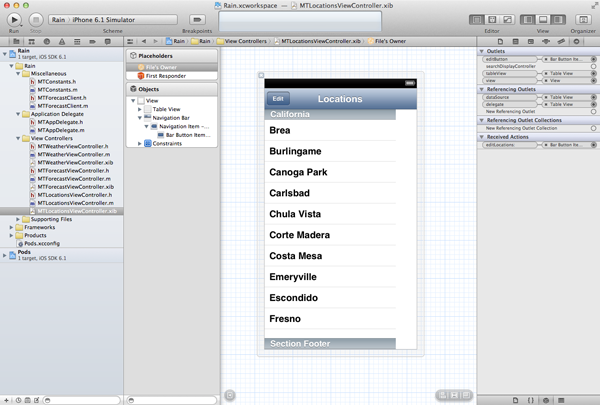Viewport: 600px width, 405px height.
Task: Show the Issue navigator
Action: point(62,41)
